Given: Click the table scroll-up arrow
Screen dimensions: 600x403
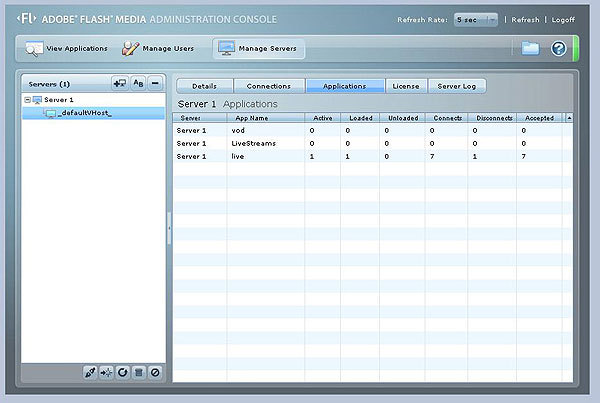Looking at the screenshot, I should pos(569,118).
